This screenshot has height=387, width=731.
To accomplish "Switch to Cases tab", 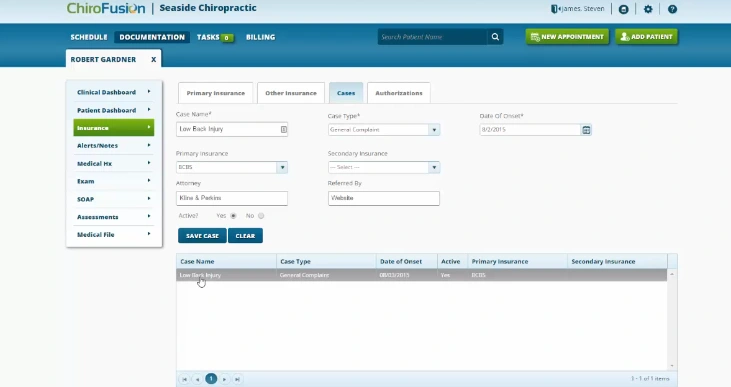I will [x=346, y=93].
